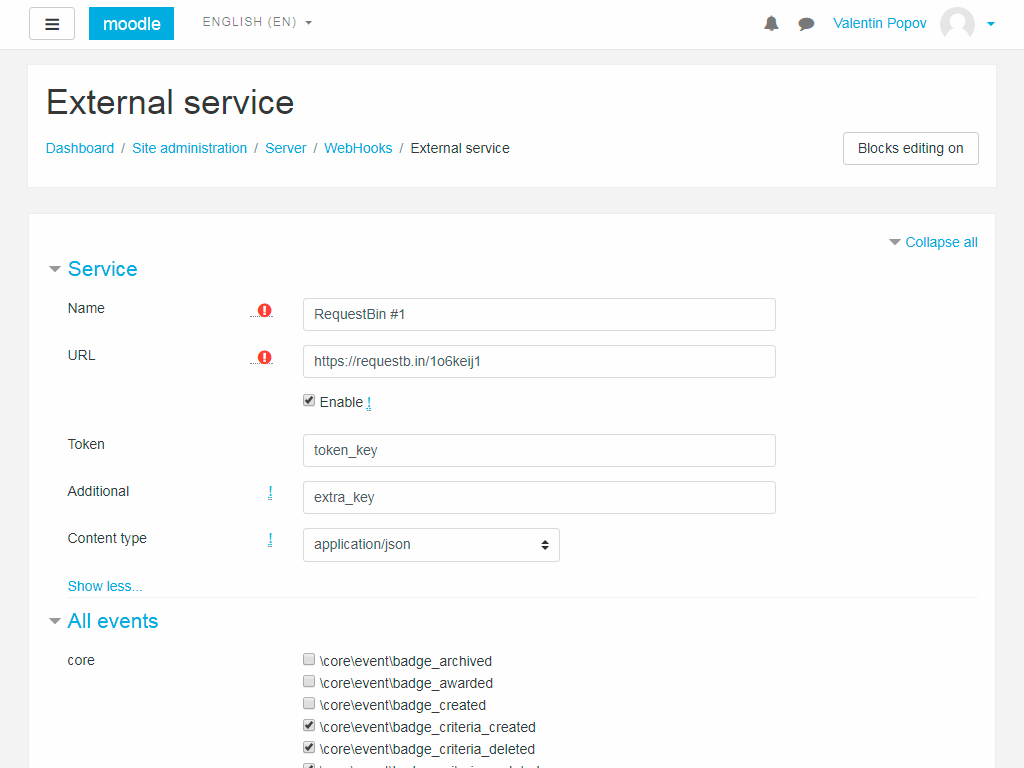The width and height of the screenshot is (1024, 768).
Task: Click the user avatar picture
Action: click(957, 24)
